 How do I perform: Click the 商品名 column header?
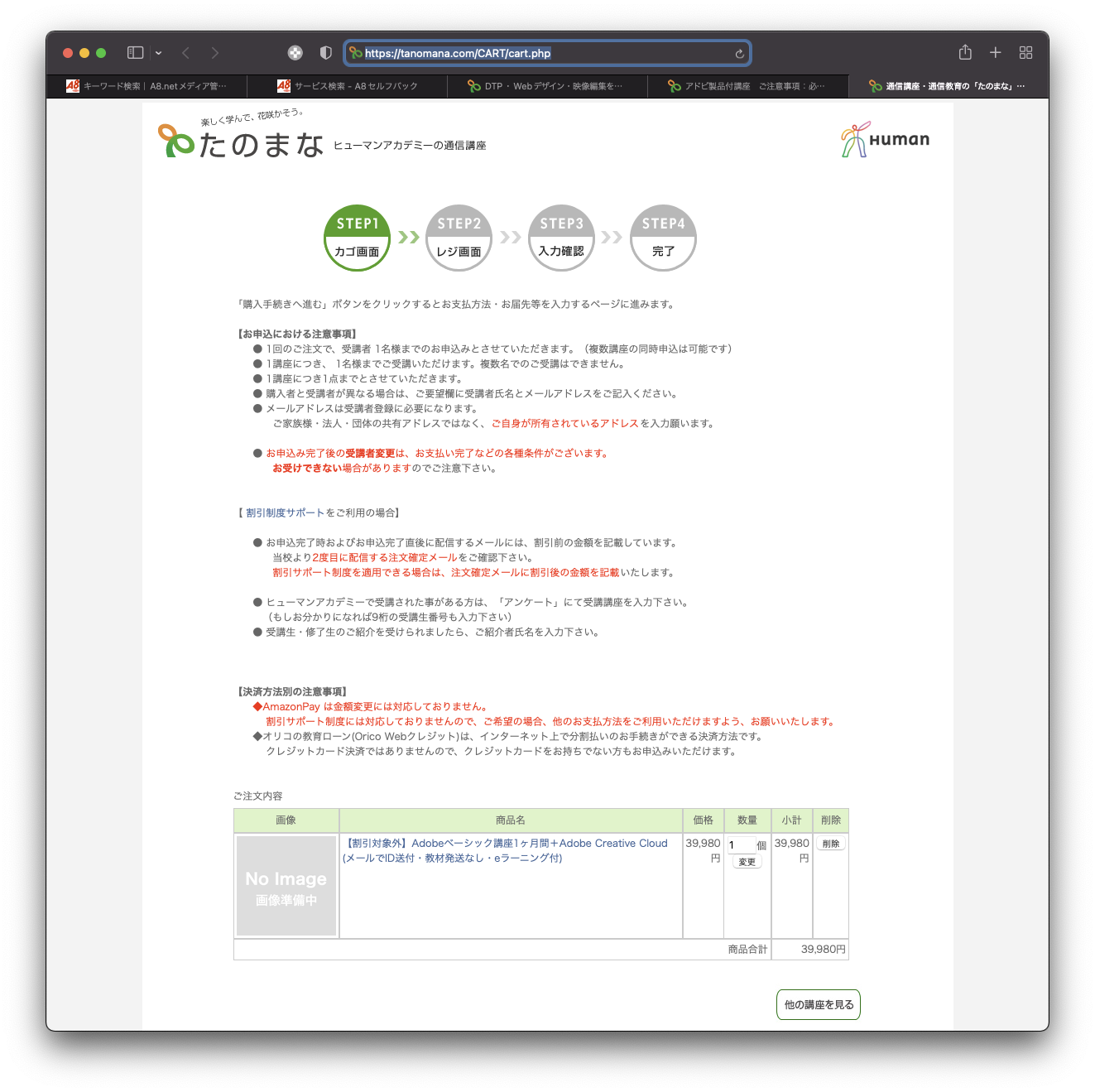pos(511,820)
